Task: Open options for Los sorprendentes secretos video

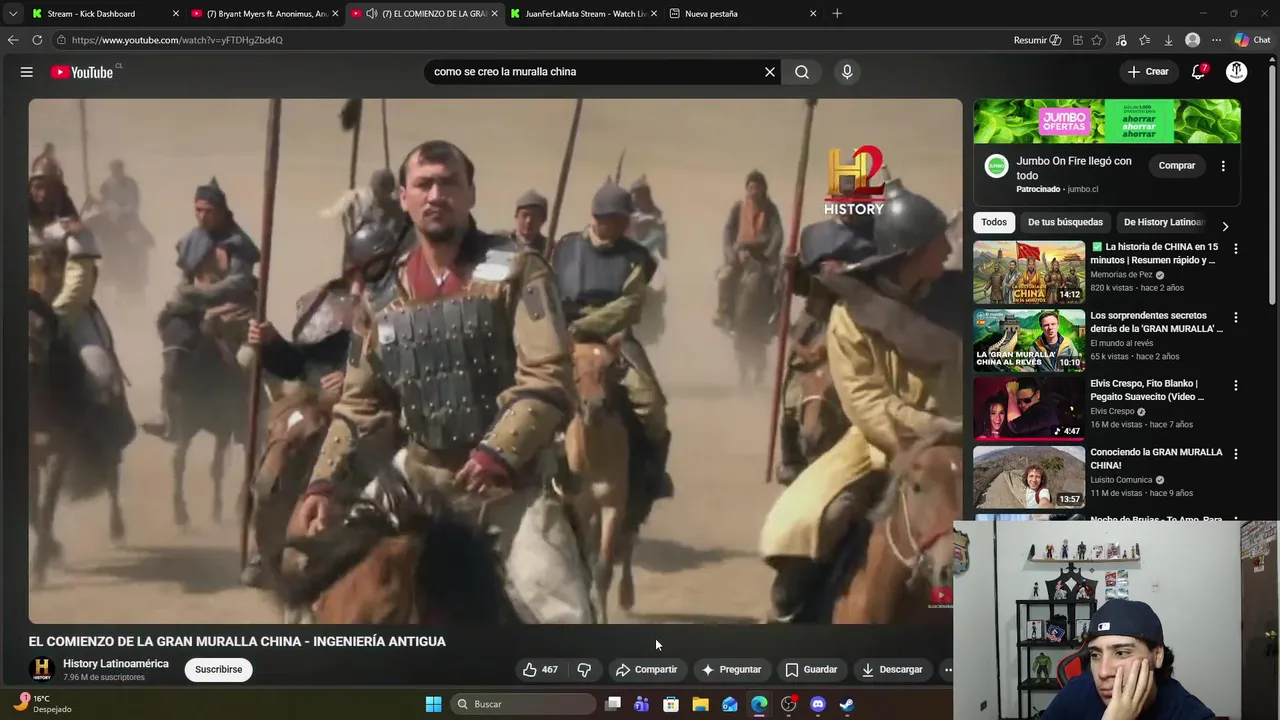Action: (x=1236, y=317)
